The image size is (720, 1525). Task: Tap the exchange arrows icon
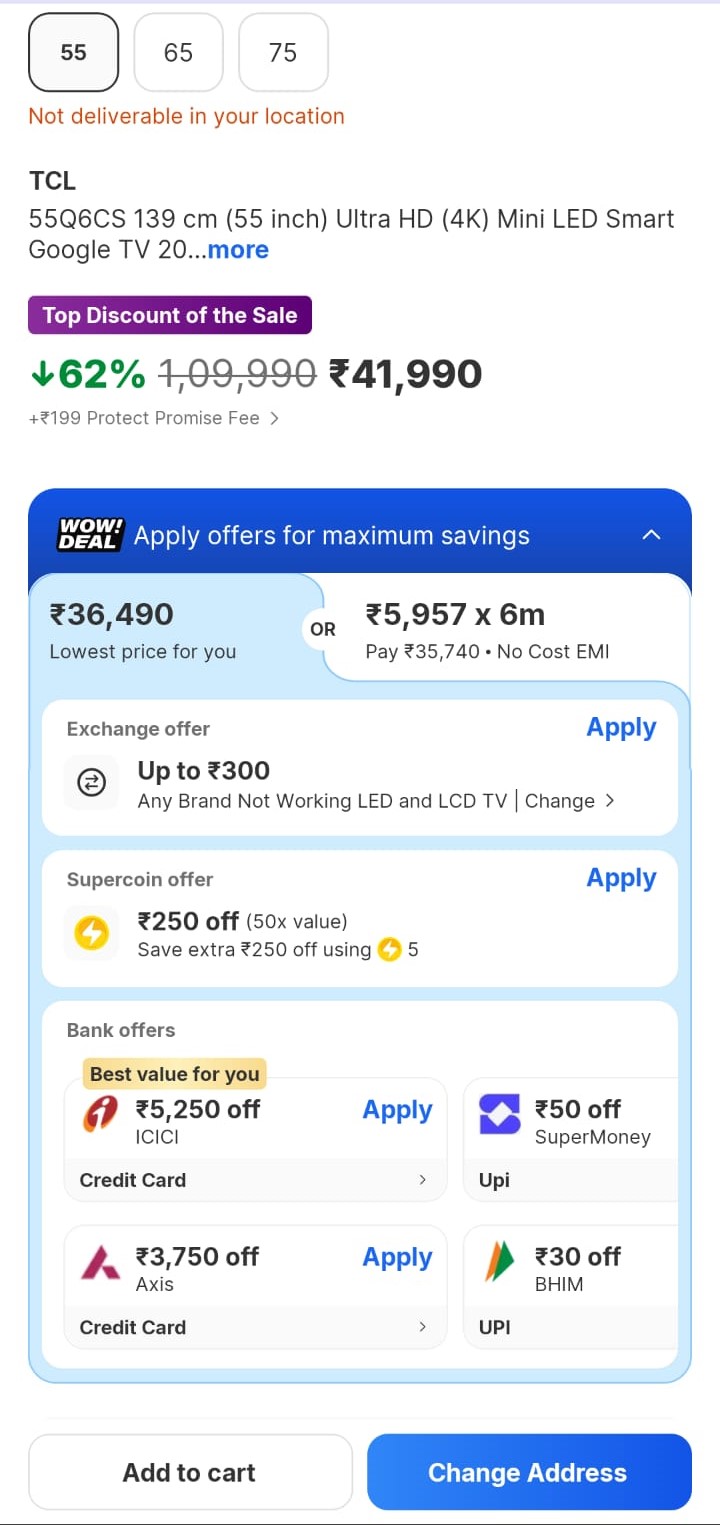tap(92, 784)
